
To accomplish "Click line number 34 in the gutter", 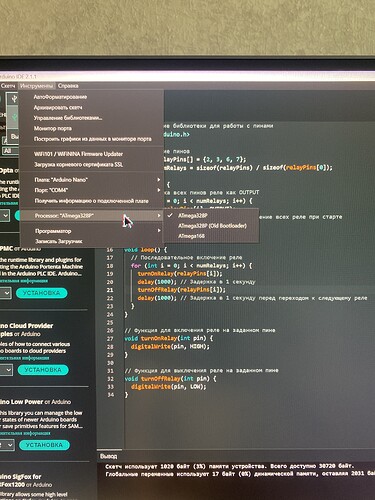I will coord(111,395).
